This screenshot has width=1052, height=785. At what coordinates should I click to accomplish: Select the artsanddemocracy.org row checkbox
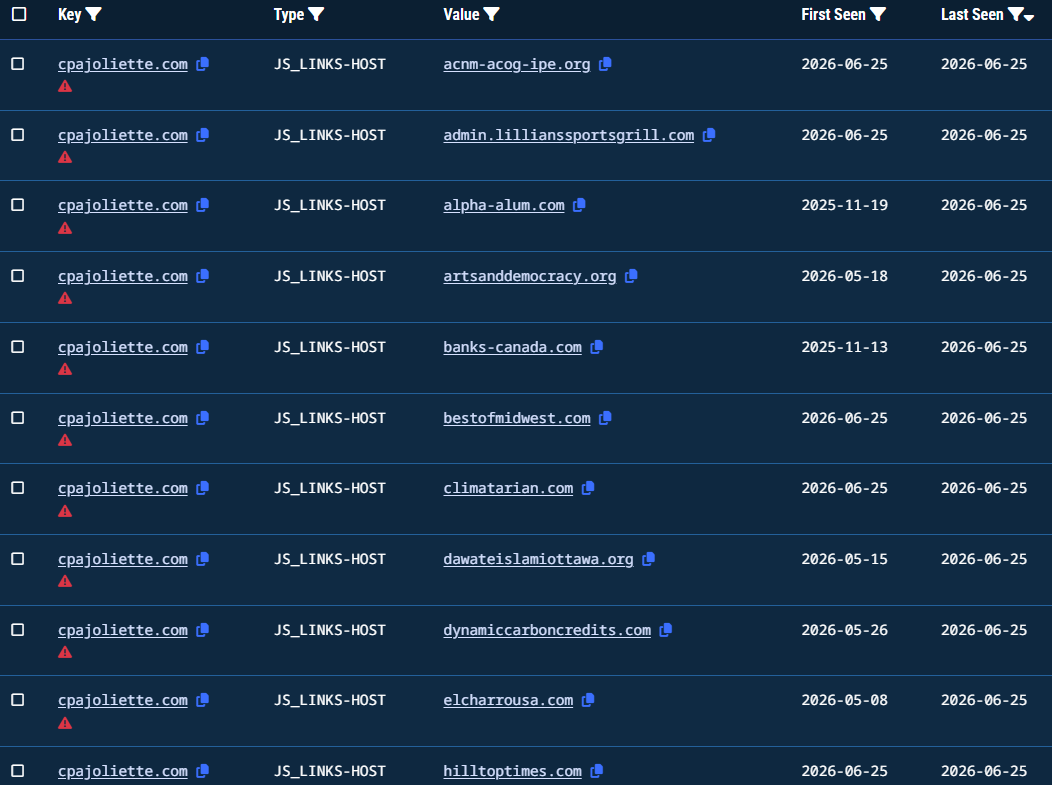pyautogui.click(x=18, y=276)
